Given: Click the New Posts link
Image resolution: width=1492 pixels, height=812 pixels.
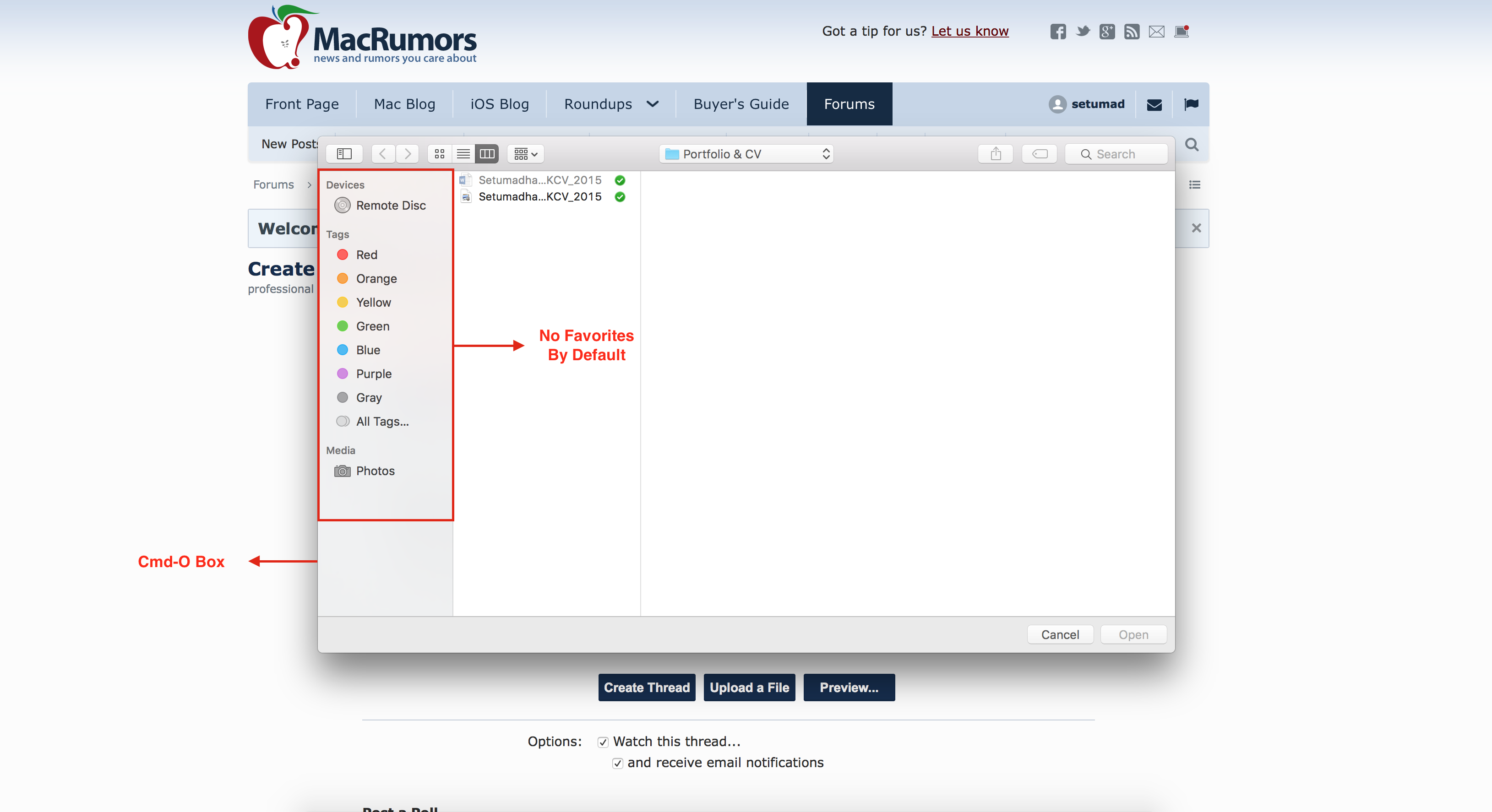Looking at the screenshot, I should point(290,144).
